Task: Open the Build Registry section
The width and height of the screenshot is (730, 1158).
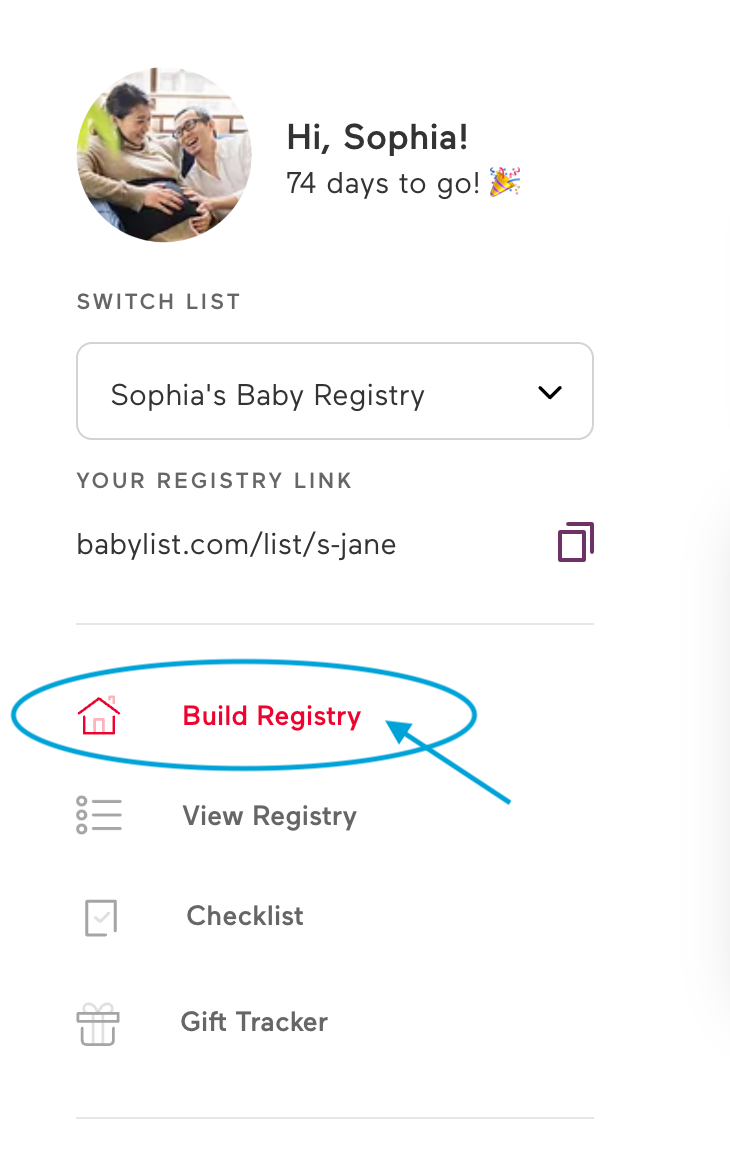Action: point(271,715)
